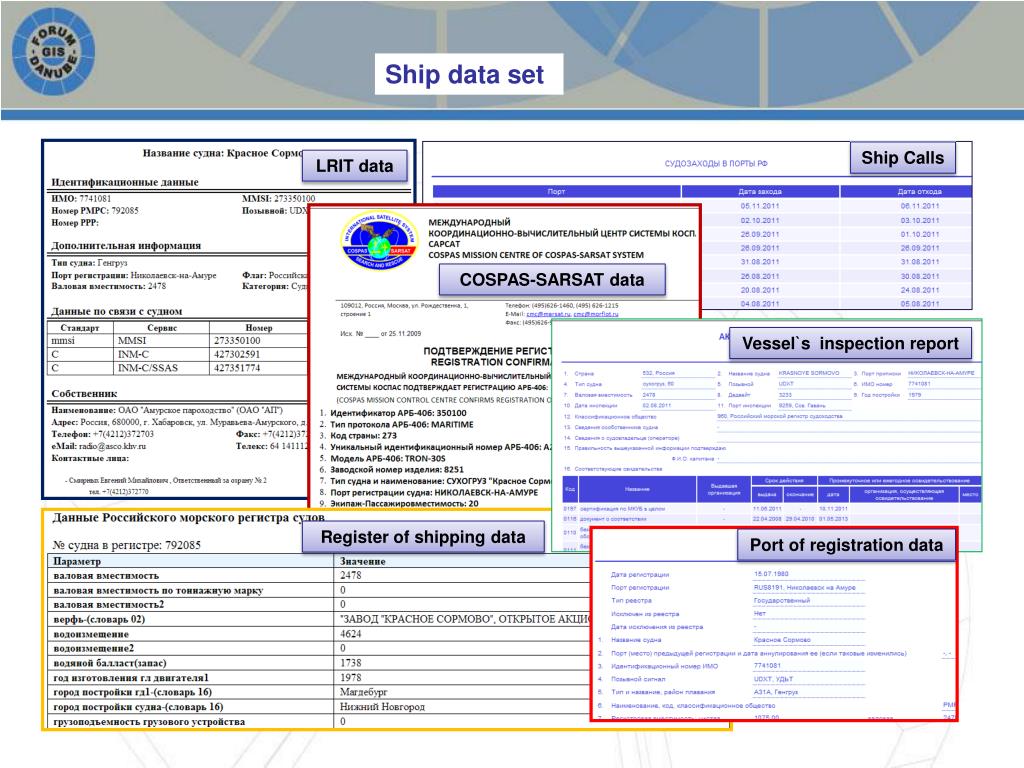Screen dimensions: 1024x768
Task: Select 'Модель АРБ-406: TRON-30S' line
Action: click(387, 458)
